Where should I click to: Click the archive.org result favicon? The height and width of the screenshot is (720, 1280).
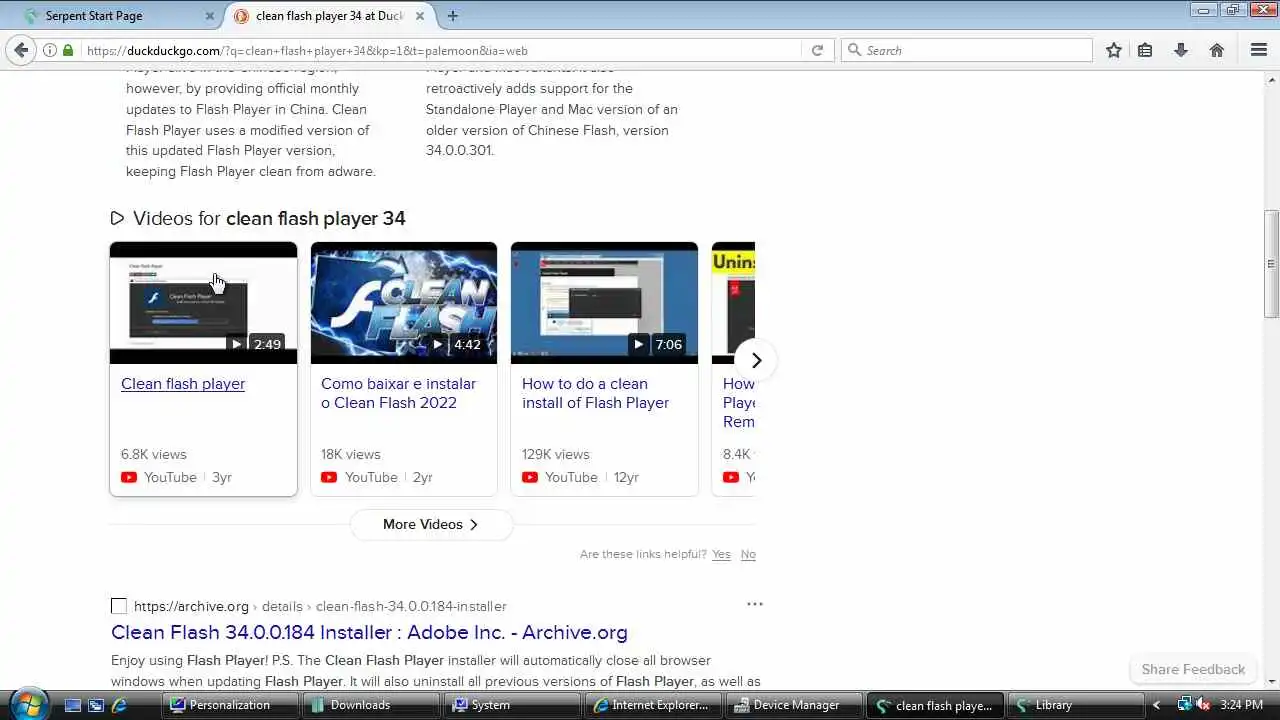click(119, 606)
